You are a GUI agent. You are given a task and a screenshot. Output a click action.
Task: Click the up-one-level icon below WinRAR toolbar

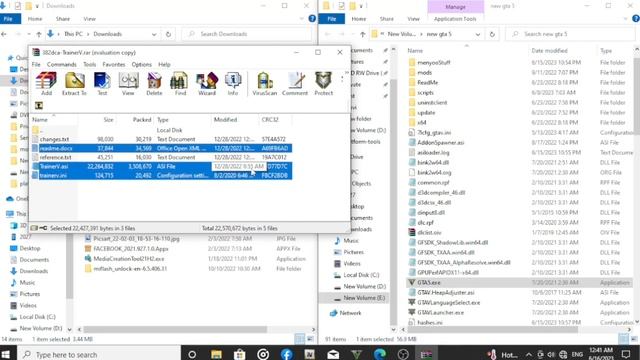pos(39,106)
